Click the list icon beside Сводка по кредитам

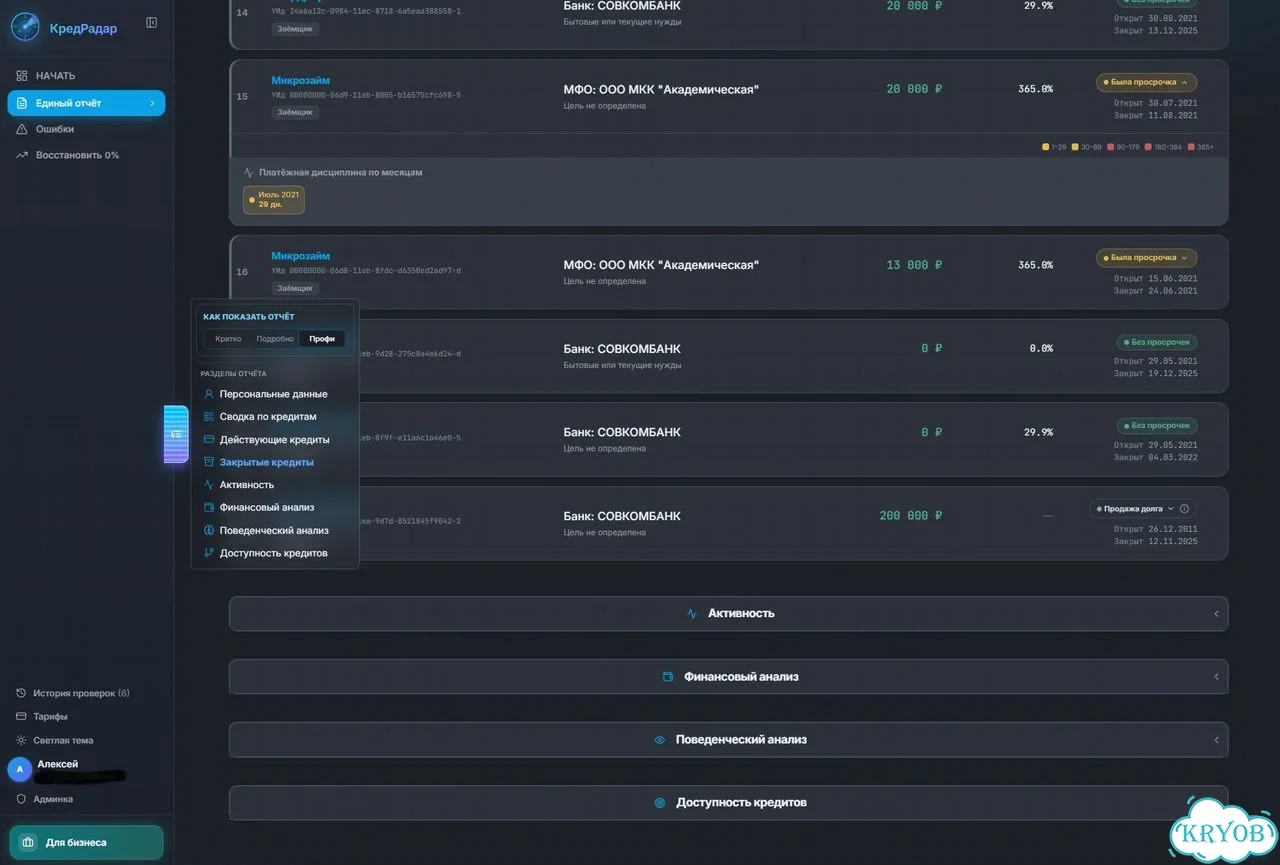click(x=209, y=416)
